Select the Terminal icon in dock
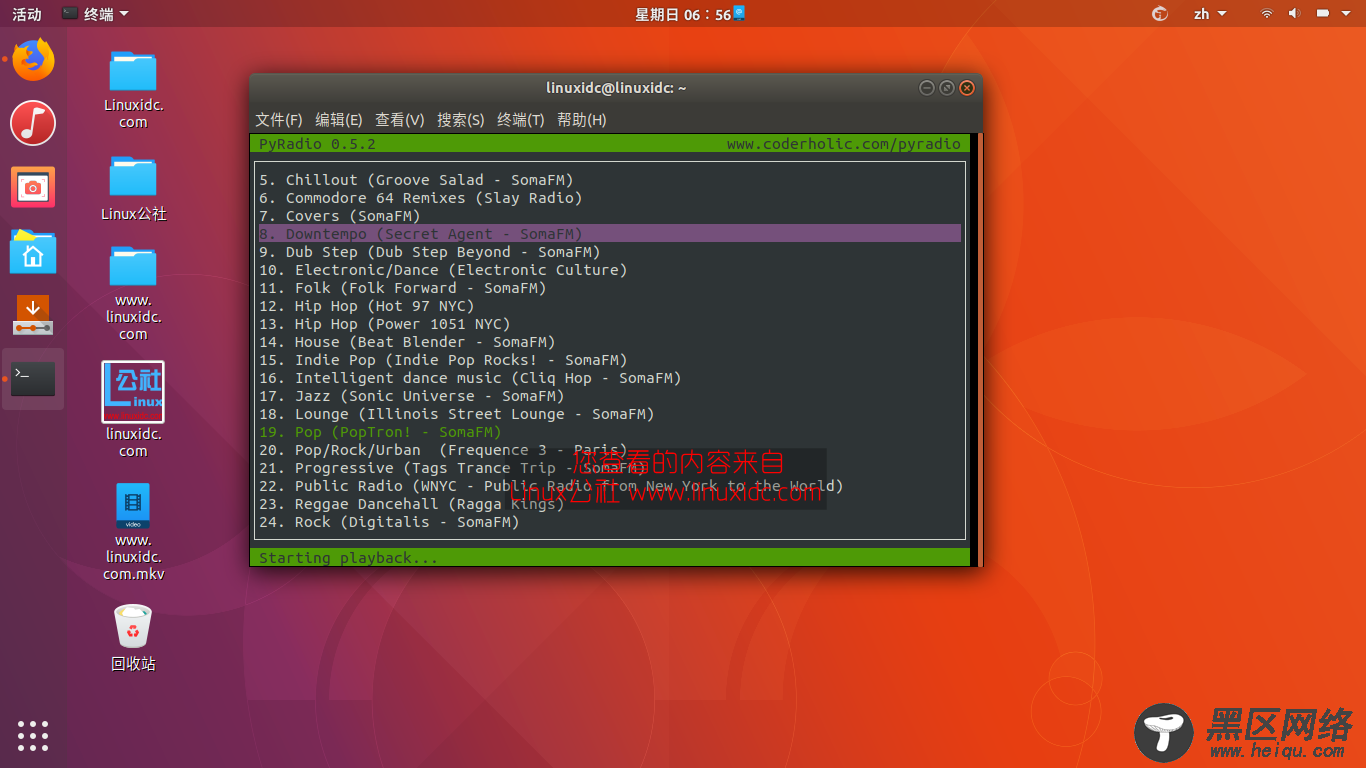 point(33,379)
